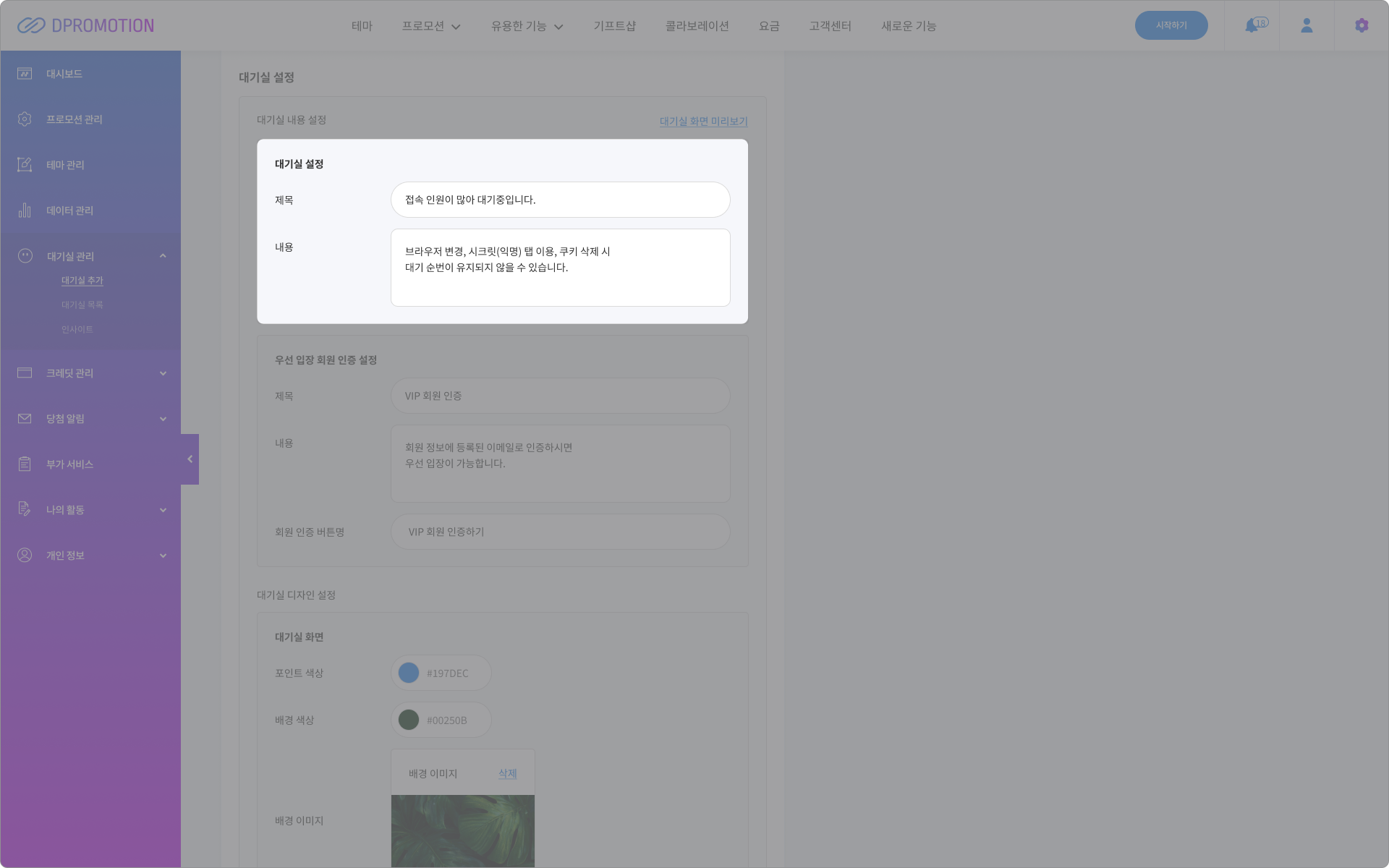Expand the 크레딧 관리 menu
Screen dimensions: 1389x868
(x=163, y=373)
